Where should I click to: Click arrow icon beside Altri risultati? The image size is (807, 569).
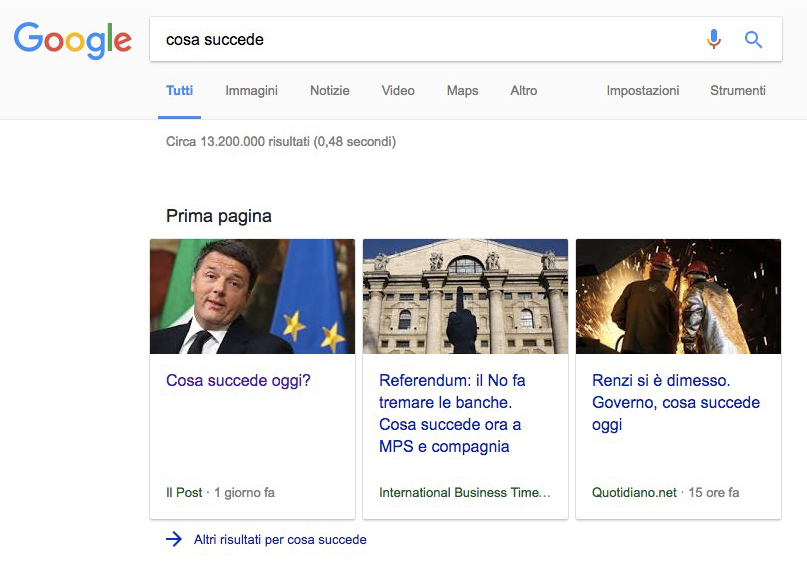[x=174, y=539]
